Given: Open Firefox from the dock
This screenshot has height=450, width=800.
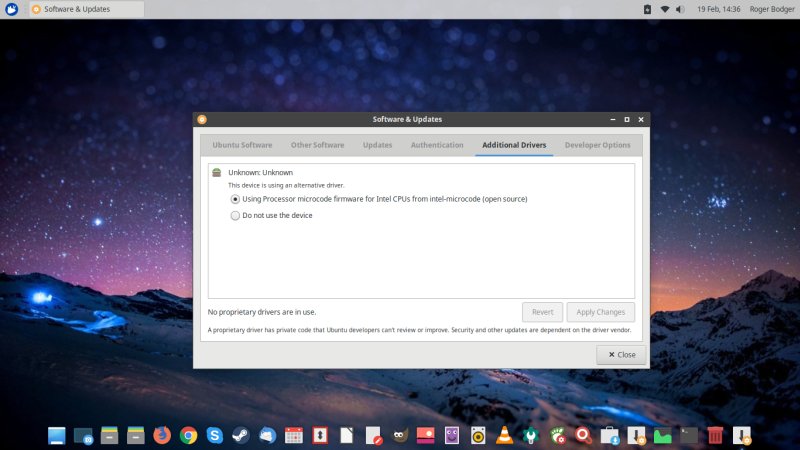Looking at the screenshot, I should pyautogui.click(x=162, y=435).
